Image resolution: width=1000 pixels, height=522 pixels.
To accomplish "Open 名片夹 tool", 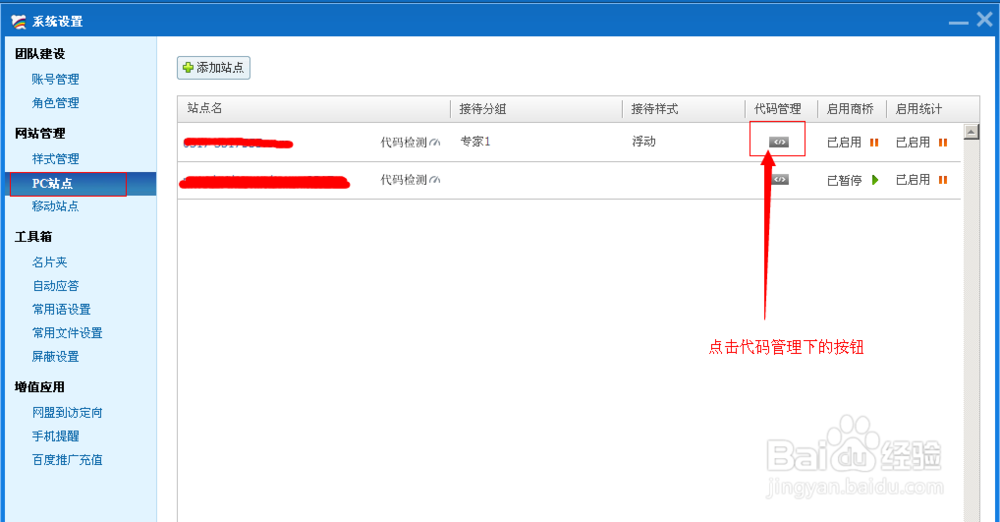I will 50,262.
